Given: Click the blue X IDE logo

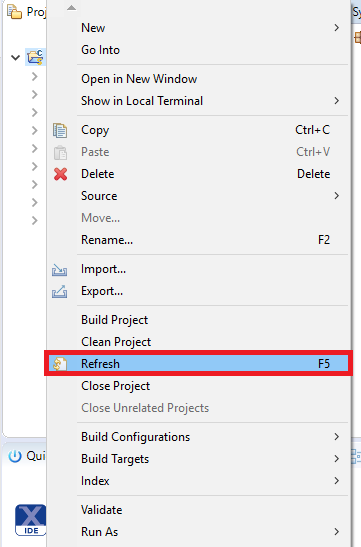Looking at the screenshot, I should point(31,520).
